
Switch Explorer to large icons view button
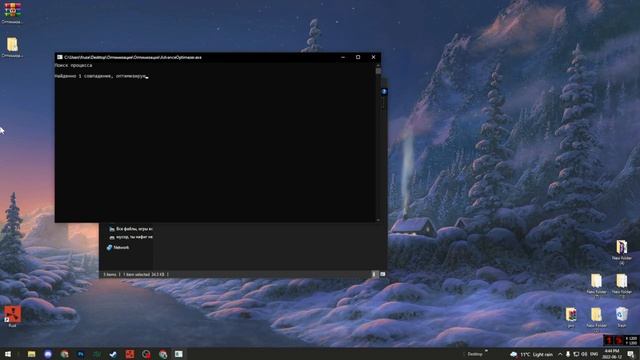[382, 274]
